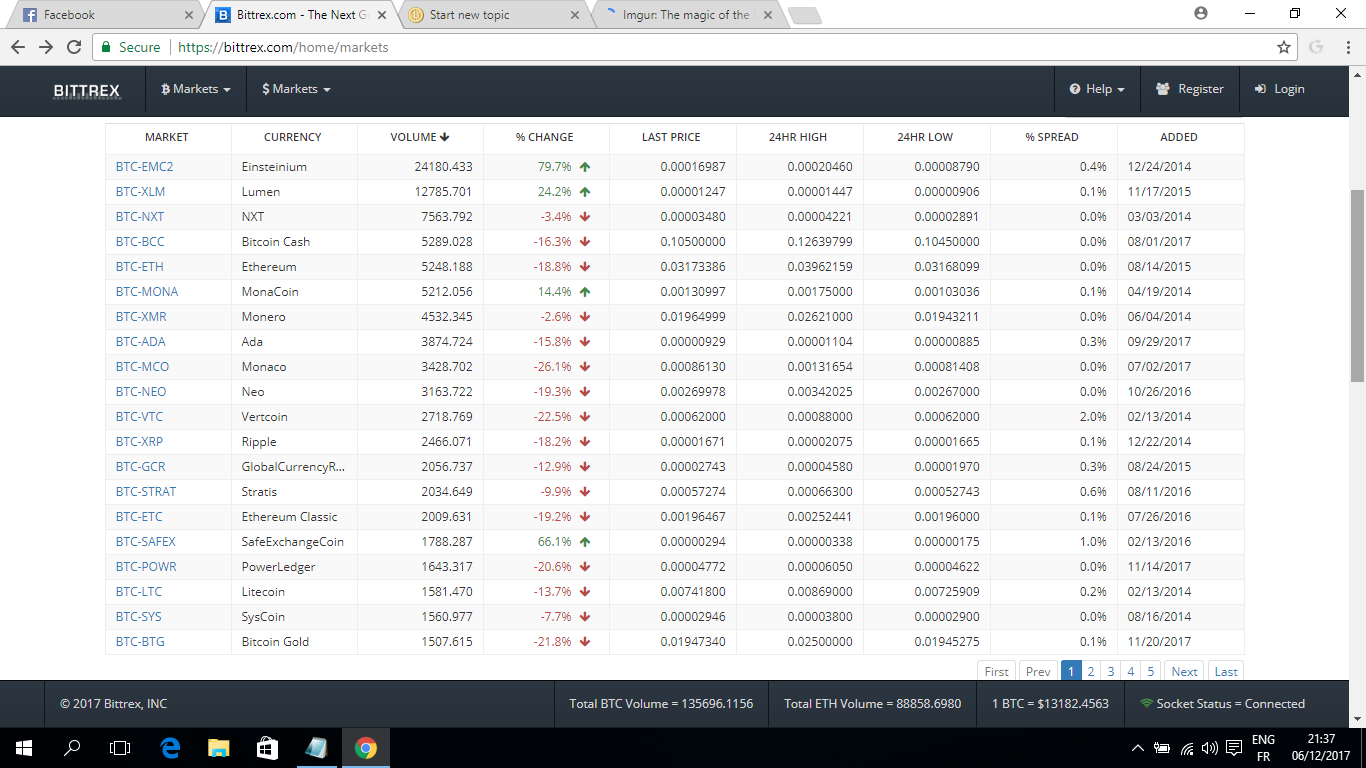The image size is (1366, 768).
Task: Bookmark page with the star icon
Action: pos(1284,47)
